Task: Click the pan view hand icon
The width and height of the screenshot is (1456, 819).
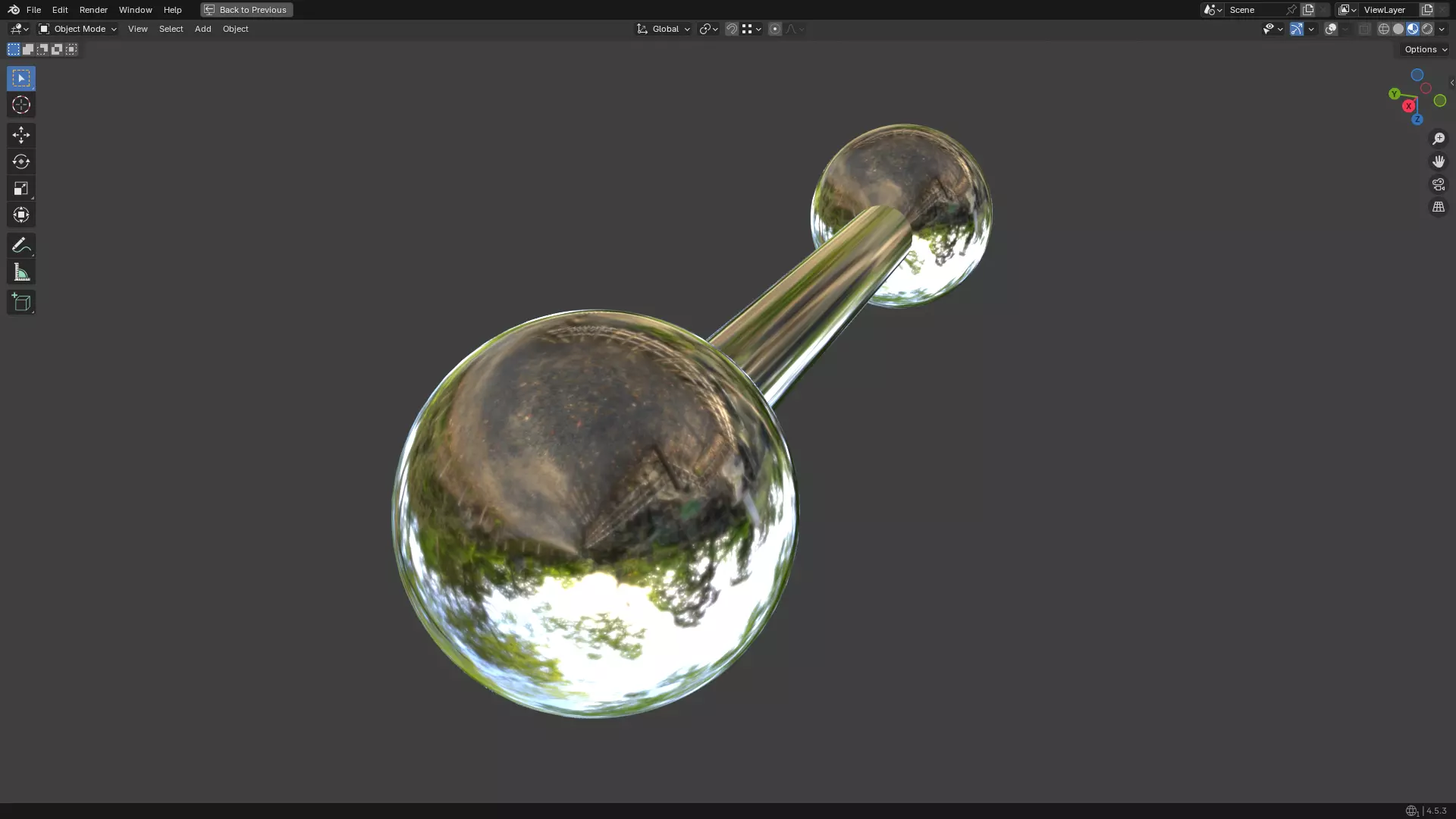Action: [1439, 162]
